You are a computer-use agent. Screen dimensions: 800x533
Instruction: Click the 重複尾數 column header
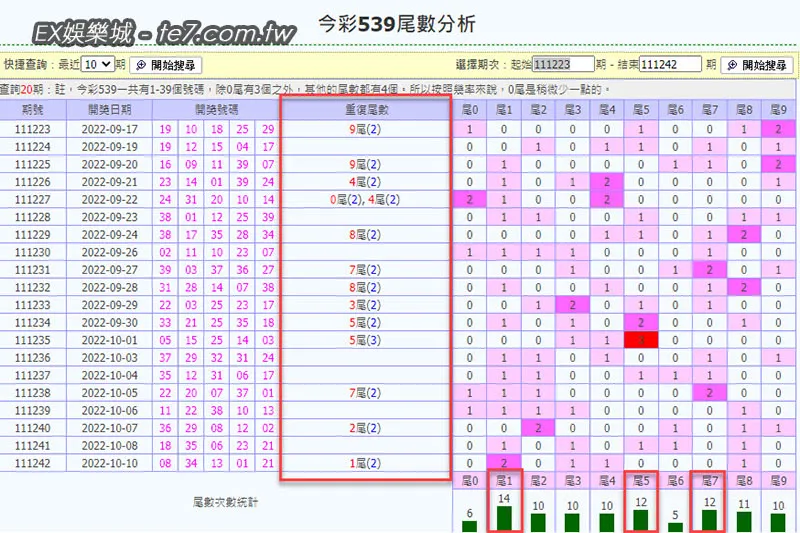[365, 110]
